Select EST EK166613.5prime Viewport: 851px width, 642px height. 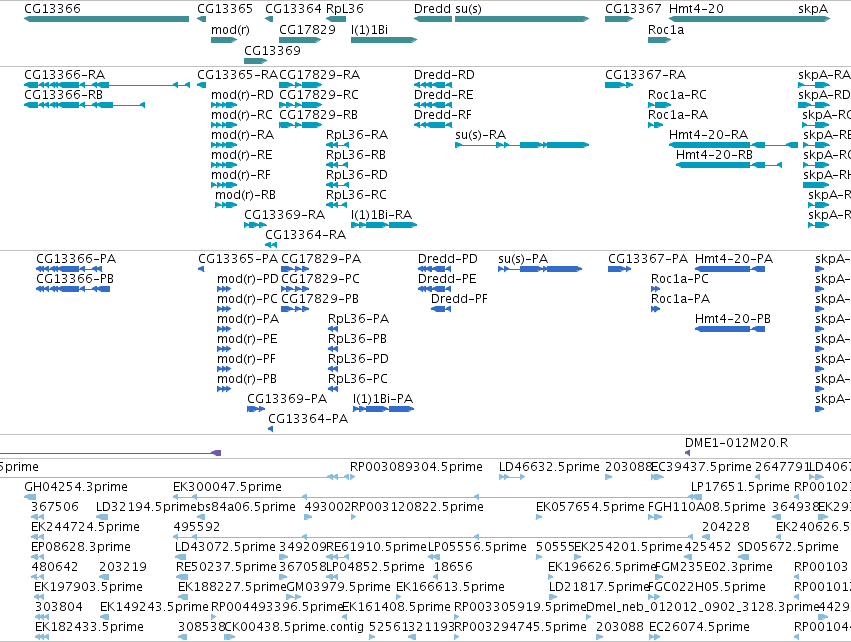(x=399, y=597)
